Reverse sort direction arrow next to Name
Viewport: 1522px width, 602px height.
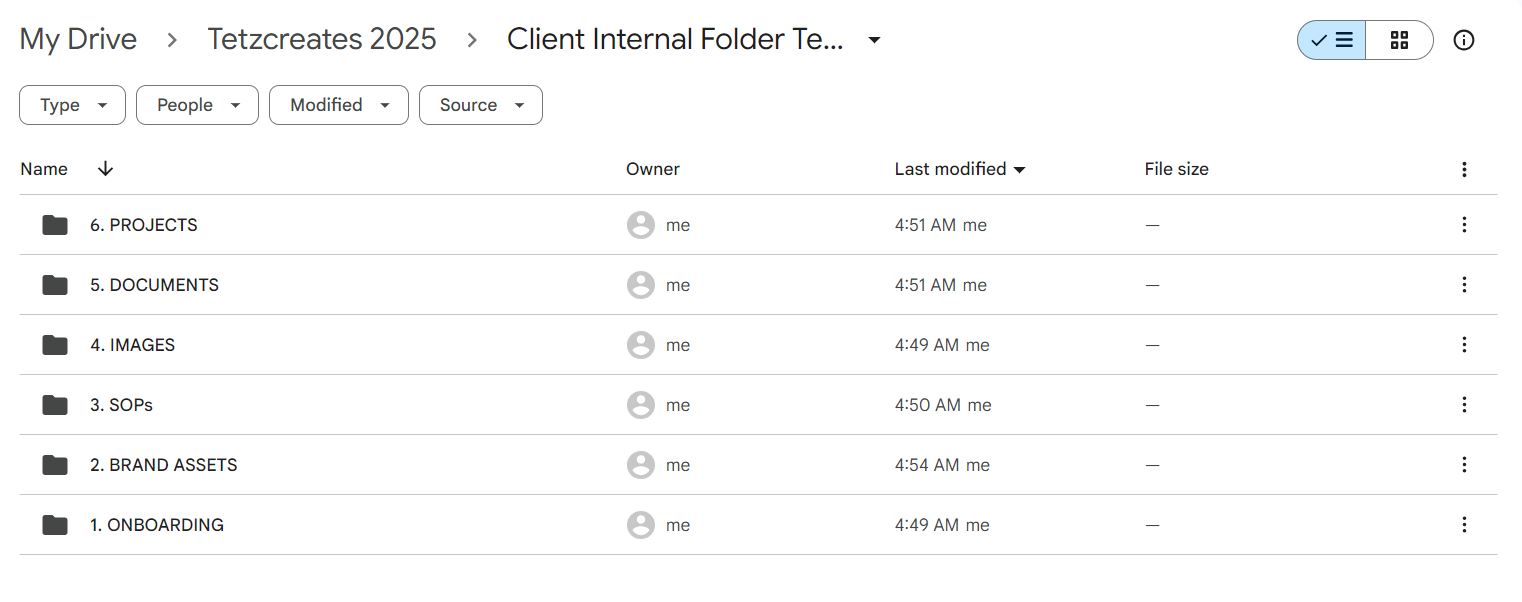click(105, 169)
